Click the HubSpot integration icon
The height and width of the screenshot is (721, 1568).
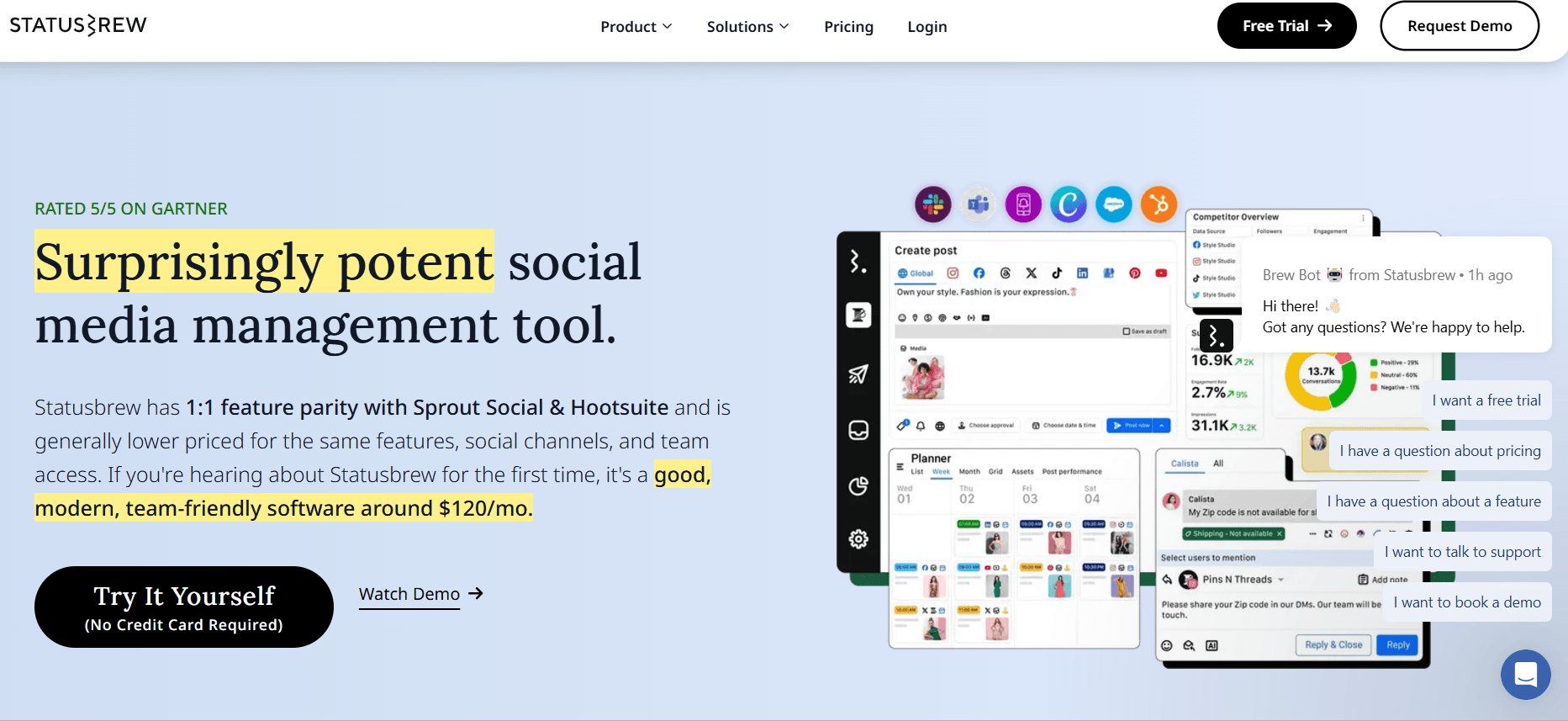[x=1159, y=204]
